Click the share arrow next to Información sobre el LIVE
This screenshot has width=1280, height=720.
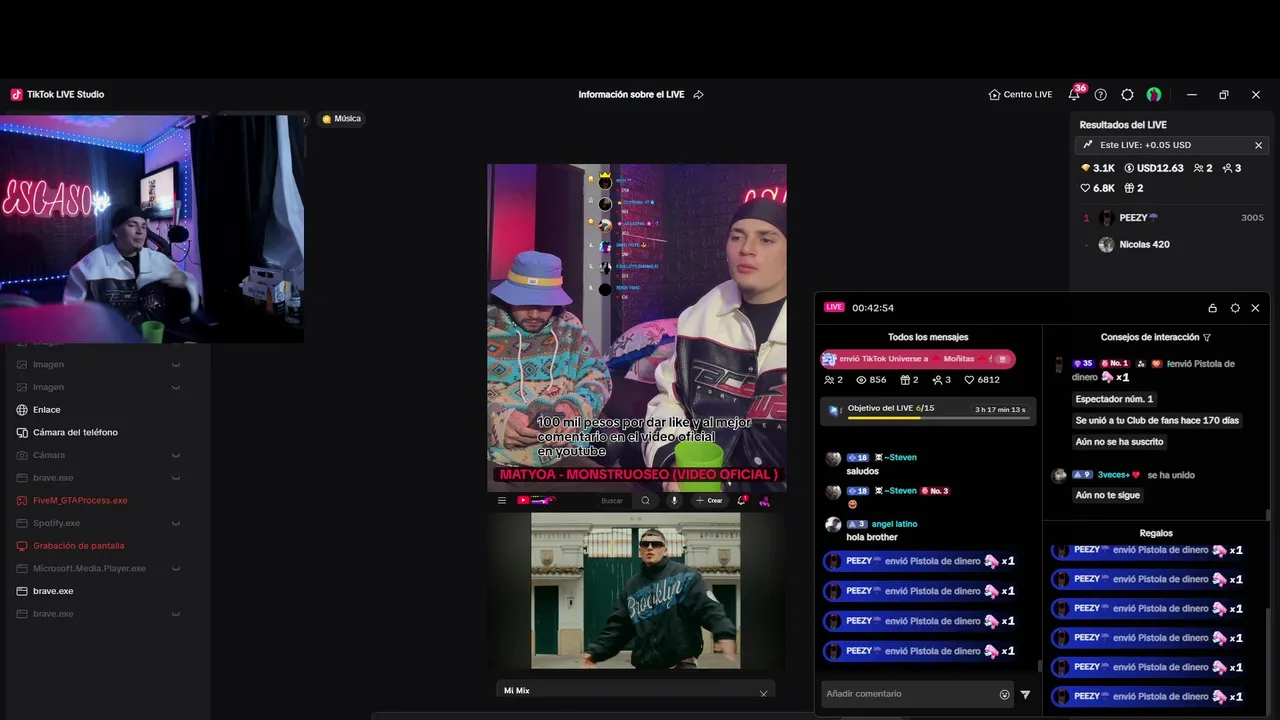(698, 95)
